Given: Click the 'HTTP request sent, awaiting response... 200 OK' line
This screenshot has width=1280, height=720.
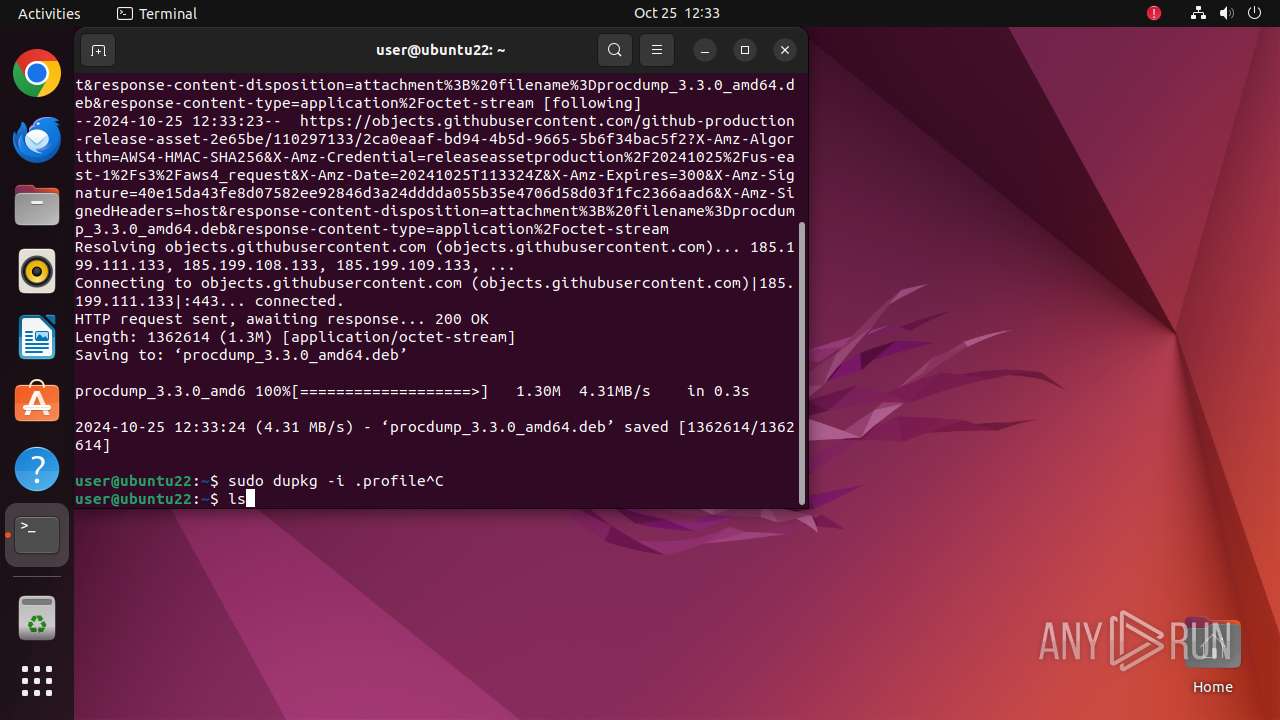Looking at the screenshot, I should pos(282,319).
